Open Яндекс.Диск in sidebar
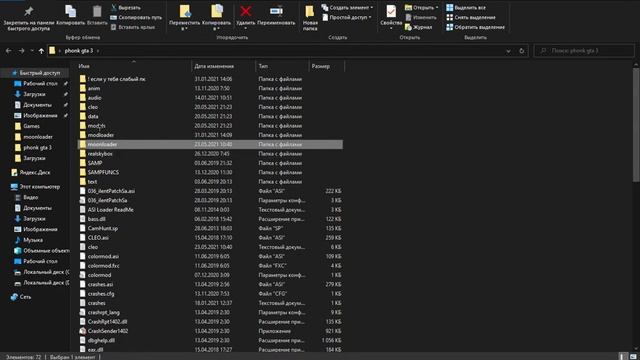Image resolution: width=640 pixels, height=360 pixels. (31, 172)
